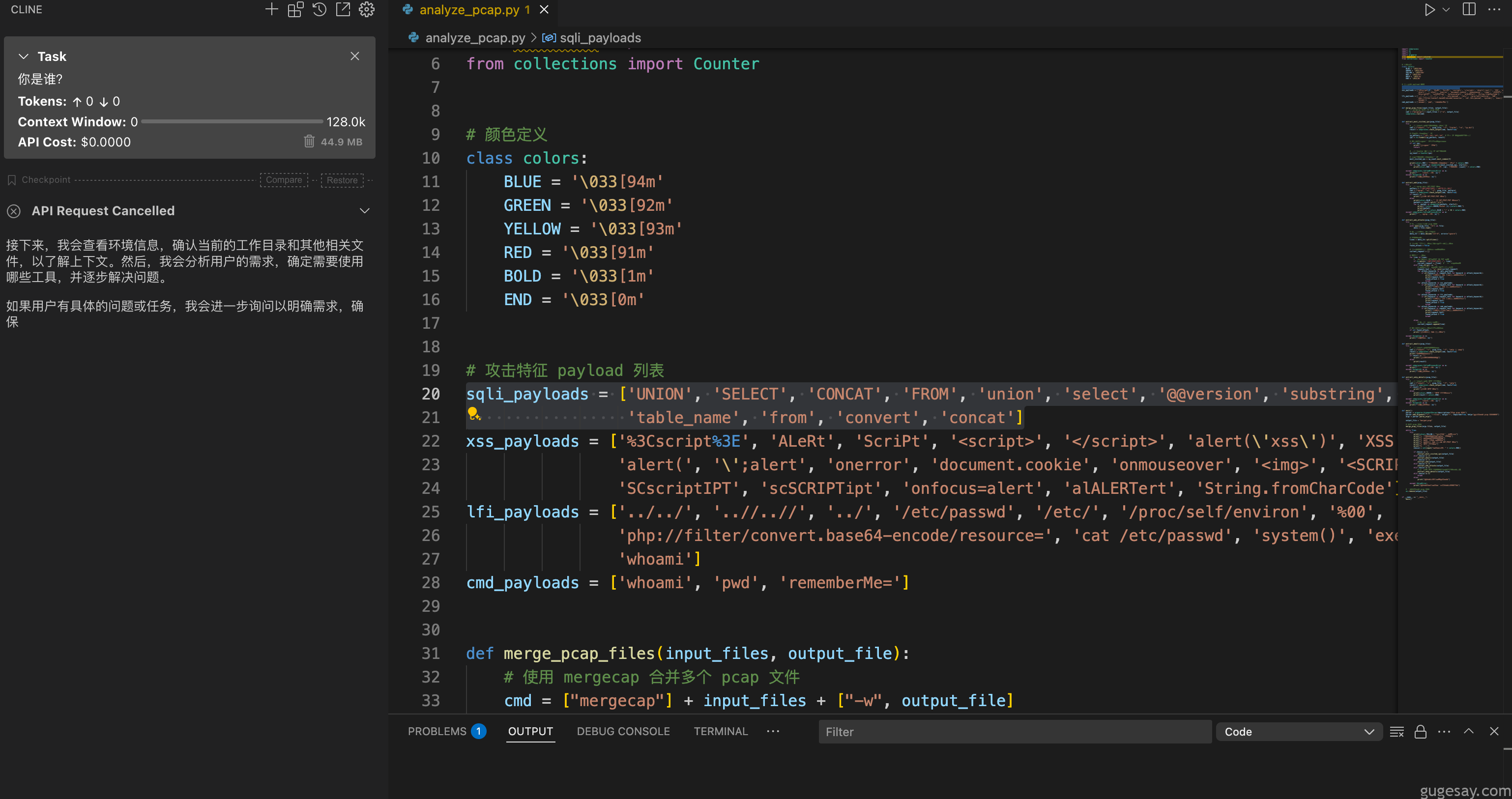Click the API request cancelled status icon
Screen dimensions: 1512x799
point(14,211)
